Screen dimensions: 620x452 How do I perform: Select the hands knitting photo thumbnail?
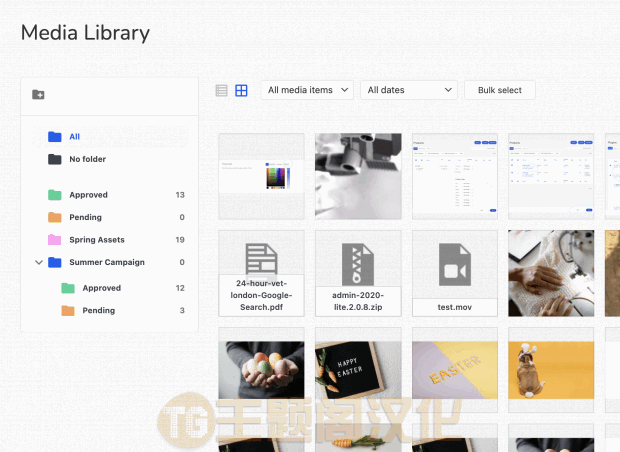click(551, 273)
